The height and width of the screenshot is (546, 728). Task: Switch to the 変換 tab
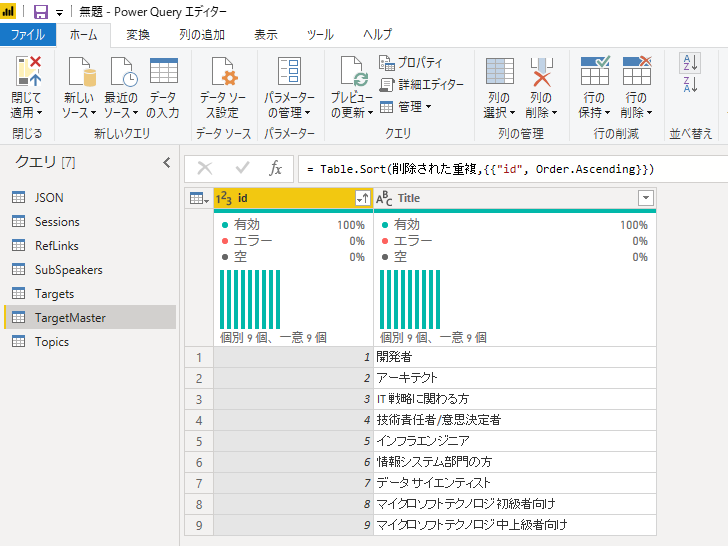(138, 34)
